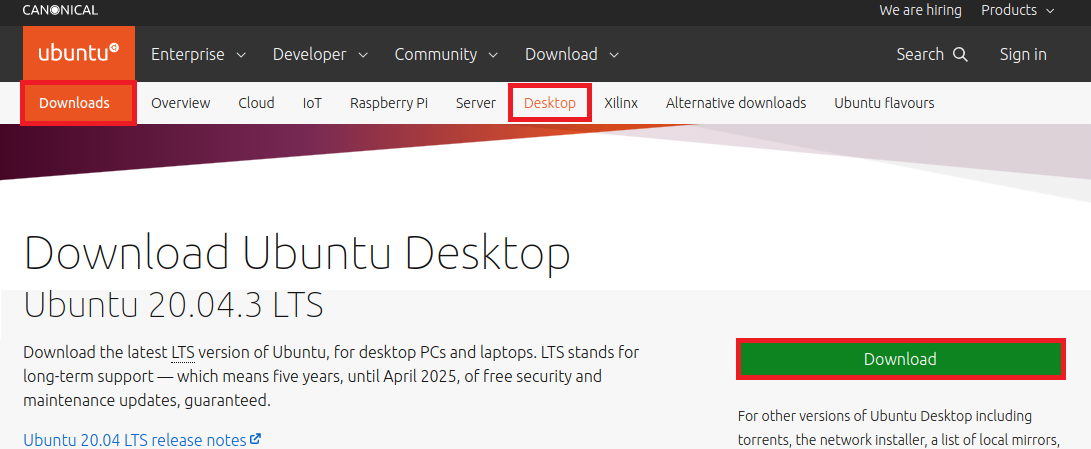
Task: Click the Search magnifier icon
Action: (960, 54)
